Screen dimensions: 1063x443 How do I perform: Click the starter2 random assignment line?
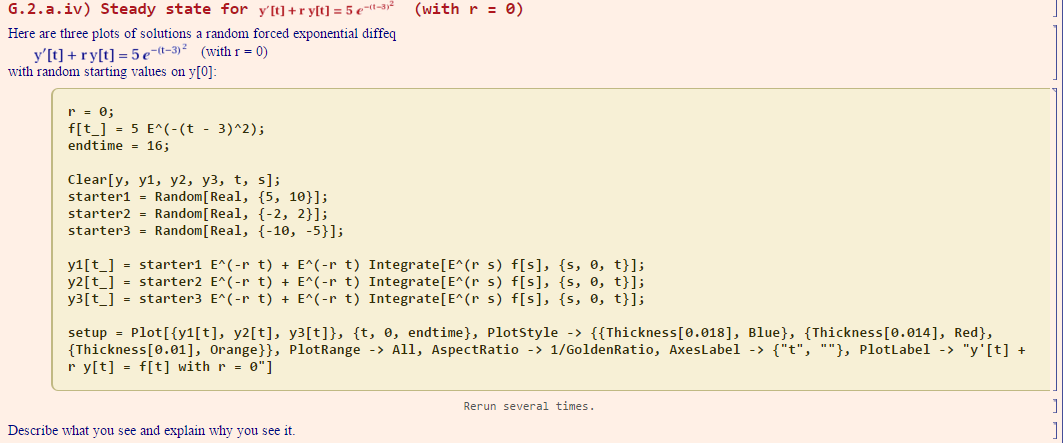[198, 215]
